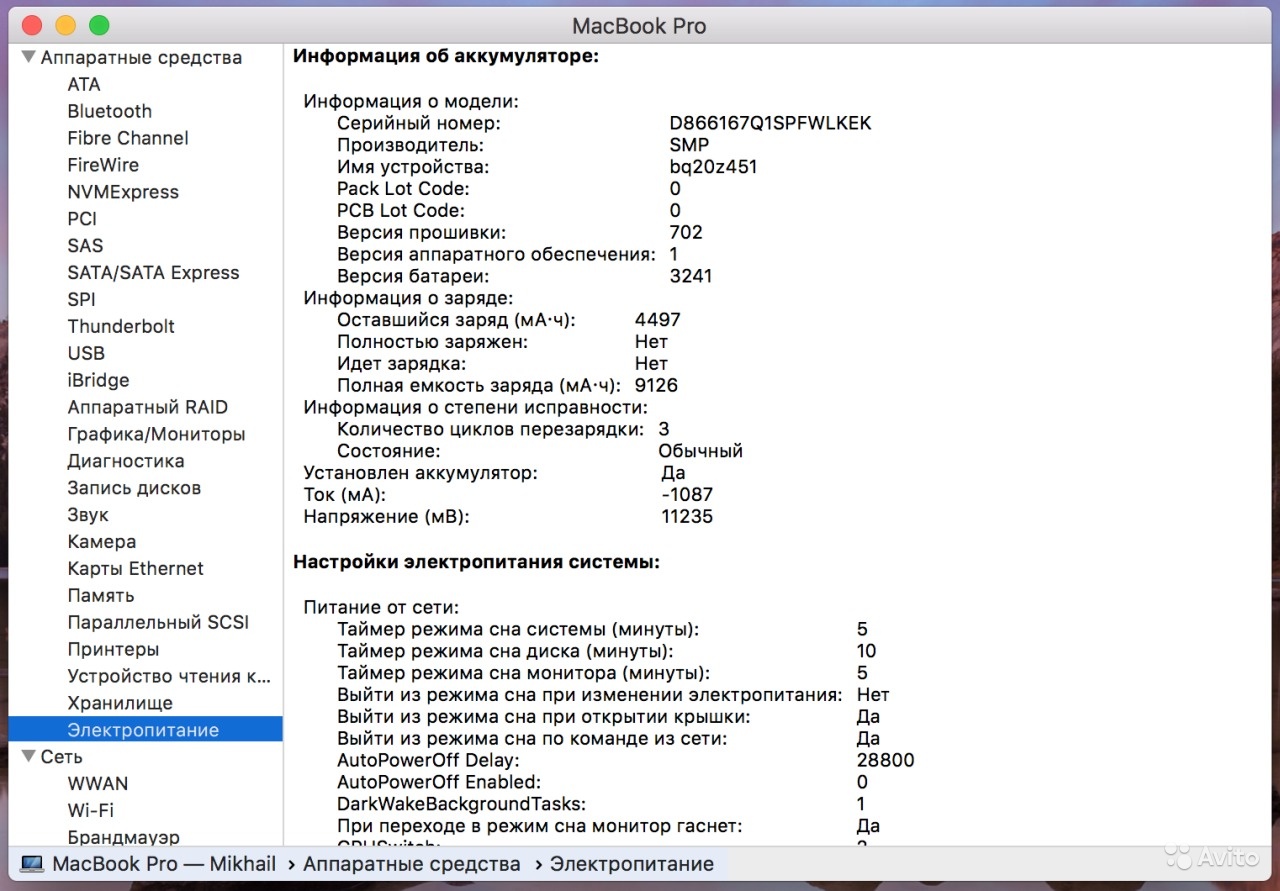Screen dimensions: 1280x891
Task: Select Диагностика in the sidebar
Action: click(x=126, y=462)
